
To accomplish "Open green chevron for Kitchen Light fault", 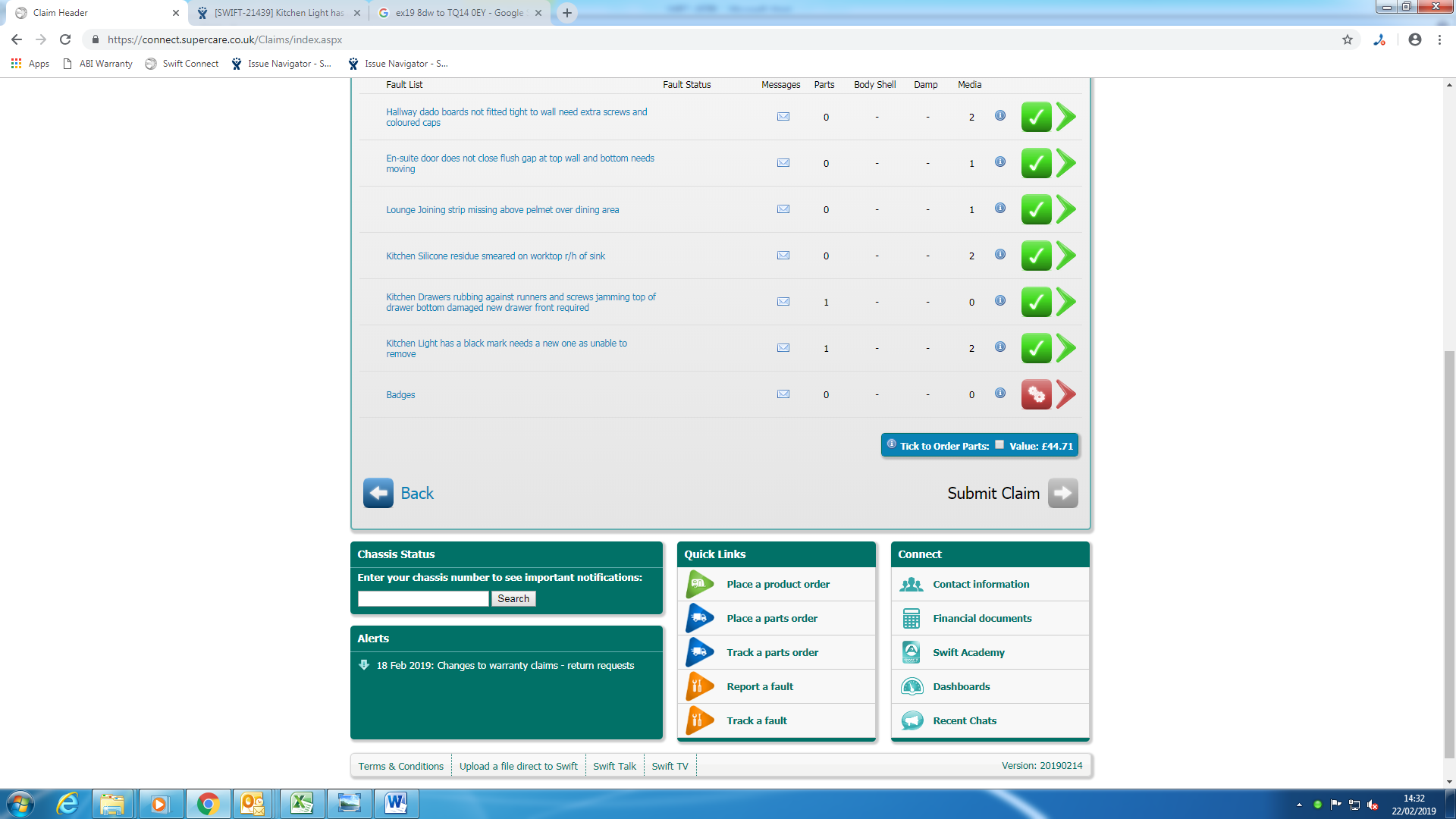I will point(1065,348).
